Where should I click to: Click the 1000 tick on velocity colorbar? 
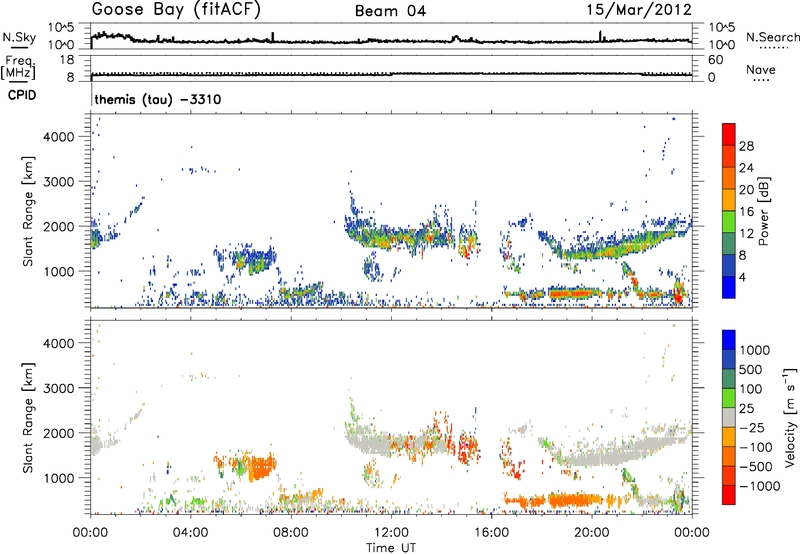click(x=754, y=350)
